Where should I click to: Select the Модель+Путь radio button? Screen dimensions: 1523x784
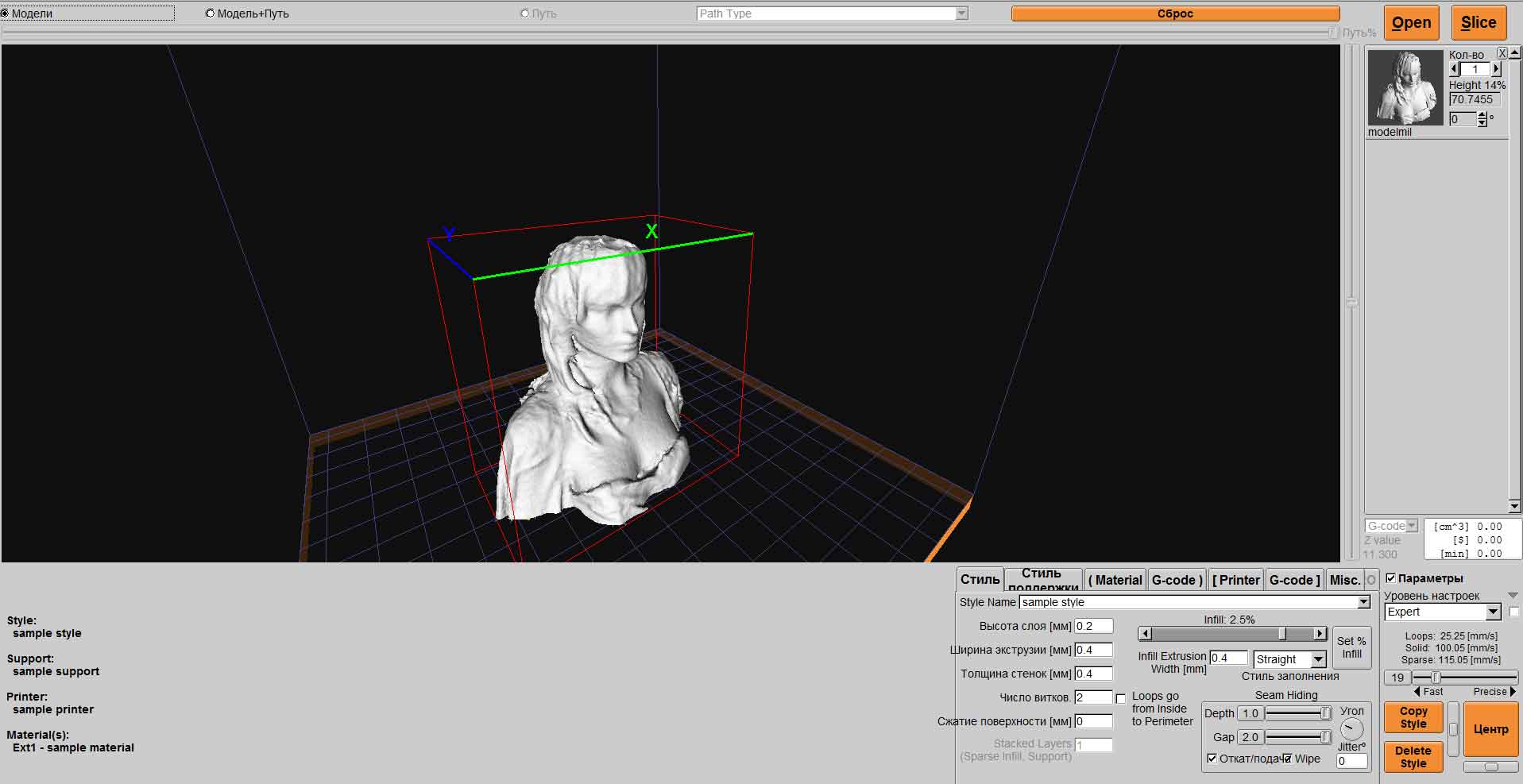tap(211, 14)
